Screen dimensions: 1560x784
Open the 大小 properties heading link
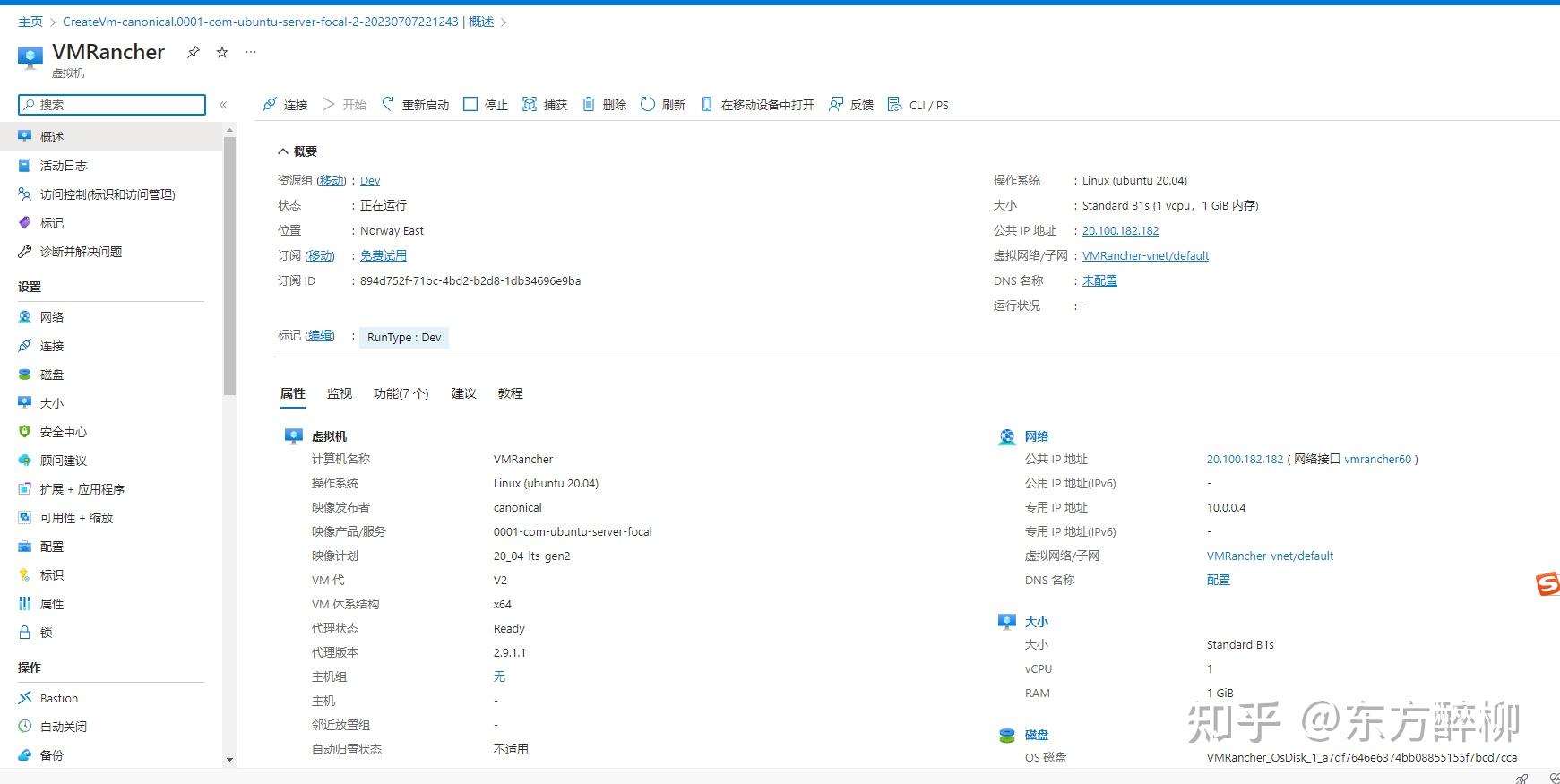click(x=1037, y=622)
